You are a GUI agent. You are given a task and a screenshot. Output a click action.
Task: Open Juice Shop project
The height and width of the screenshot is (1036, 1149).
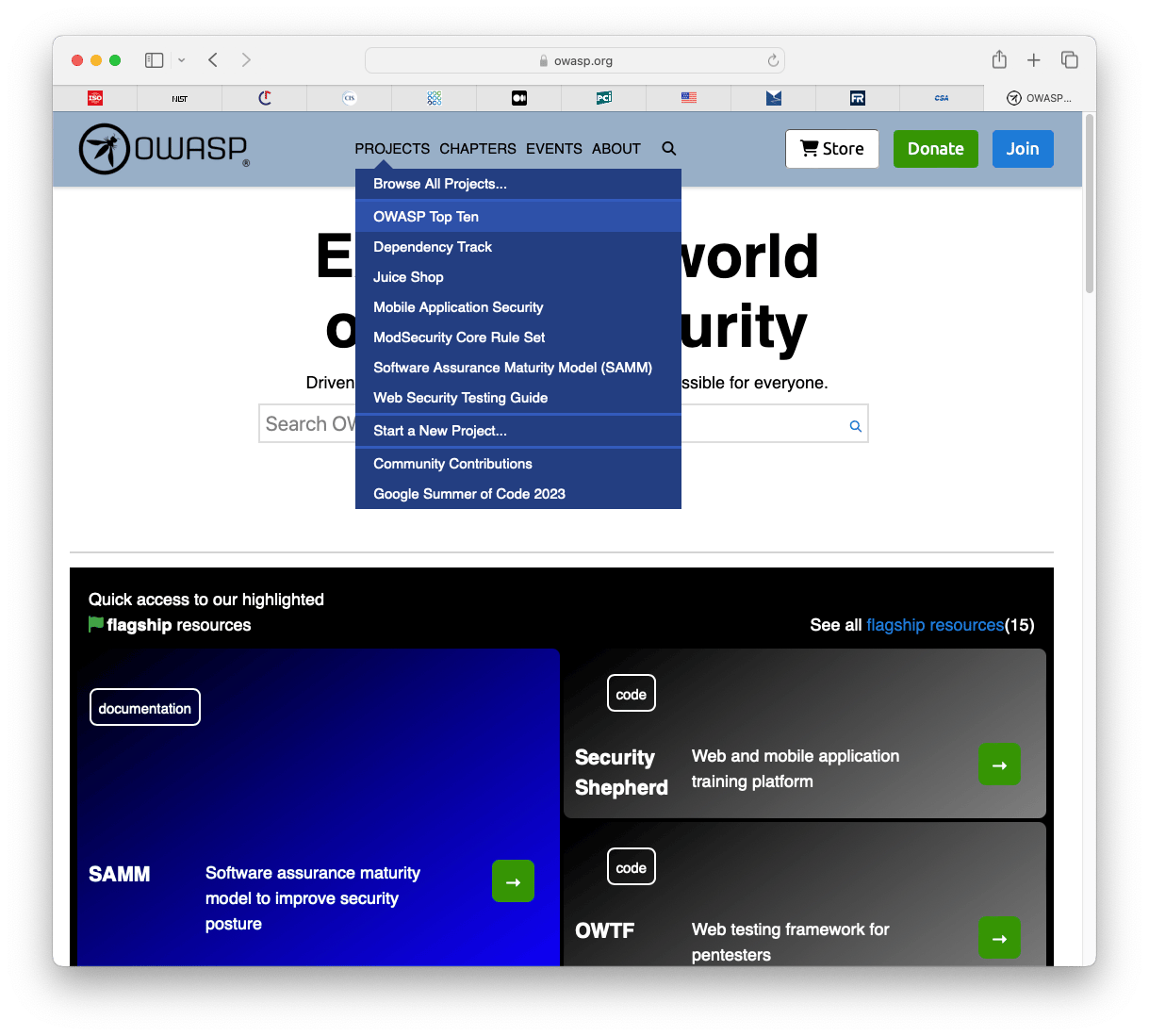518,277
